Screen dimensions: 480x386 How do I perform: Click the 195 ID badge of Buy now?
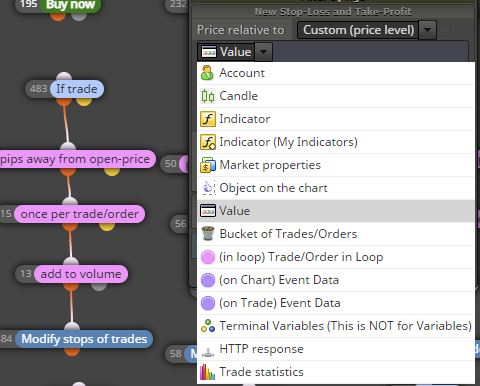pyautogui.click(x=28, y=5)
